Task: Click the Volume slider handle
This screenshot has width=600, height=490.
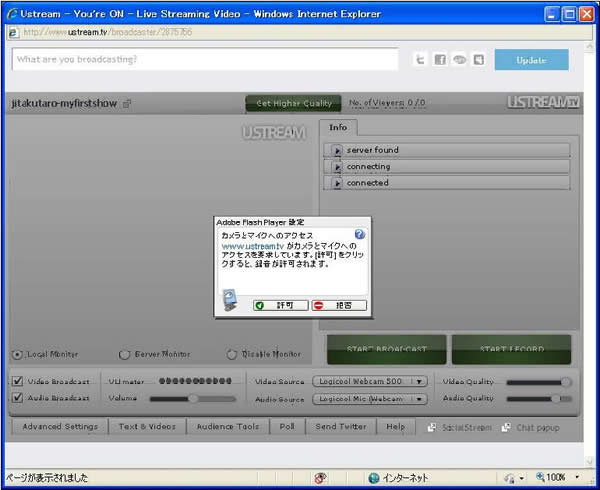Action: click(193, 399)
